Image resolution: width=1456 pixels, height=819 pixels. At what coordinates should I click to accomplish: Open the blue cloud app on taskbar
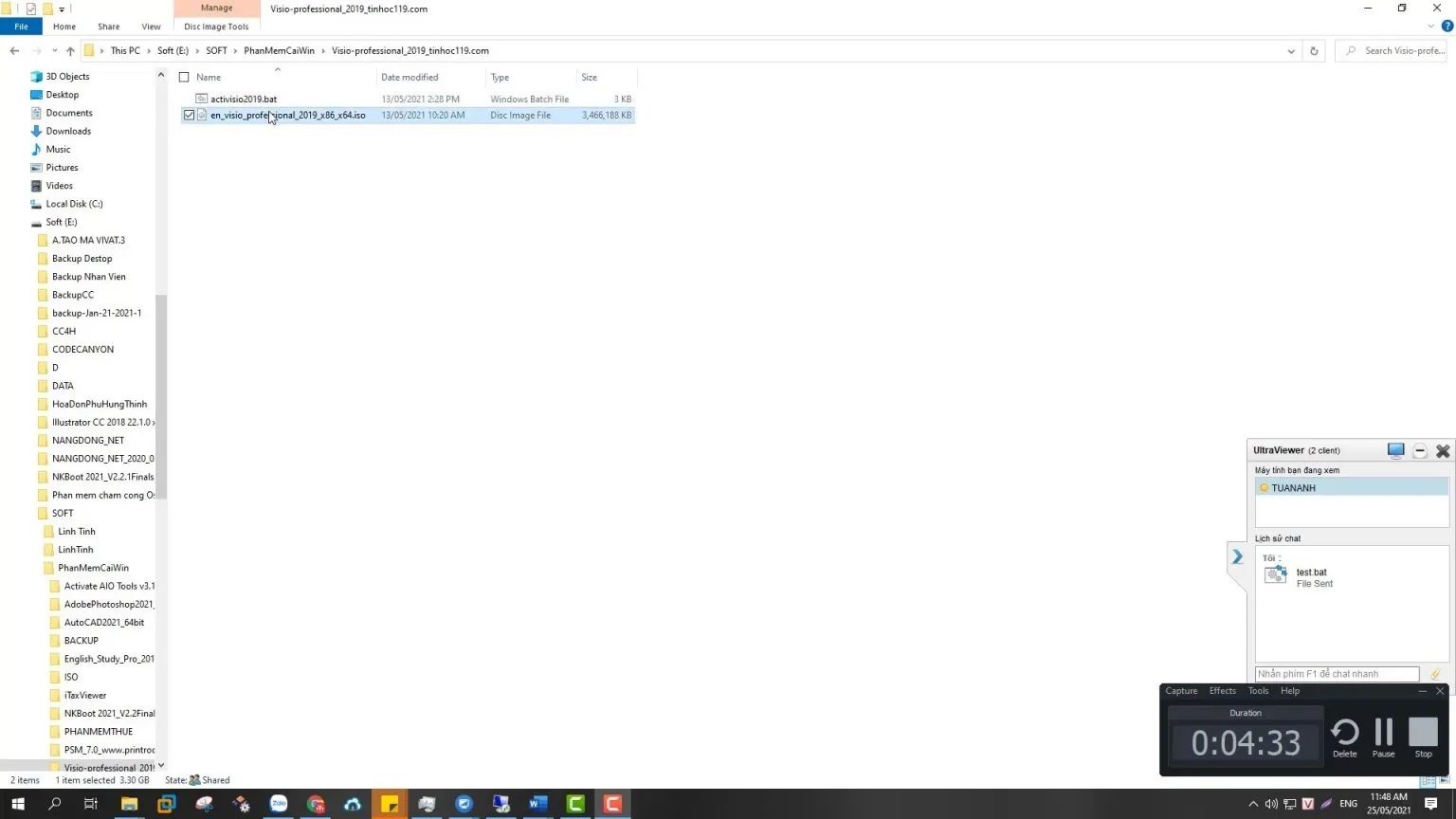tap(353, 804)
